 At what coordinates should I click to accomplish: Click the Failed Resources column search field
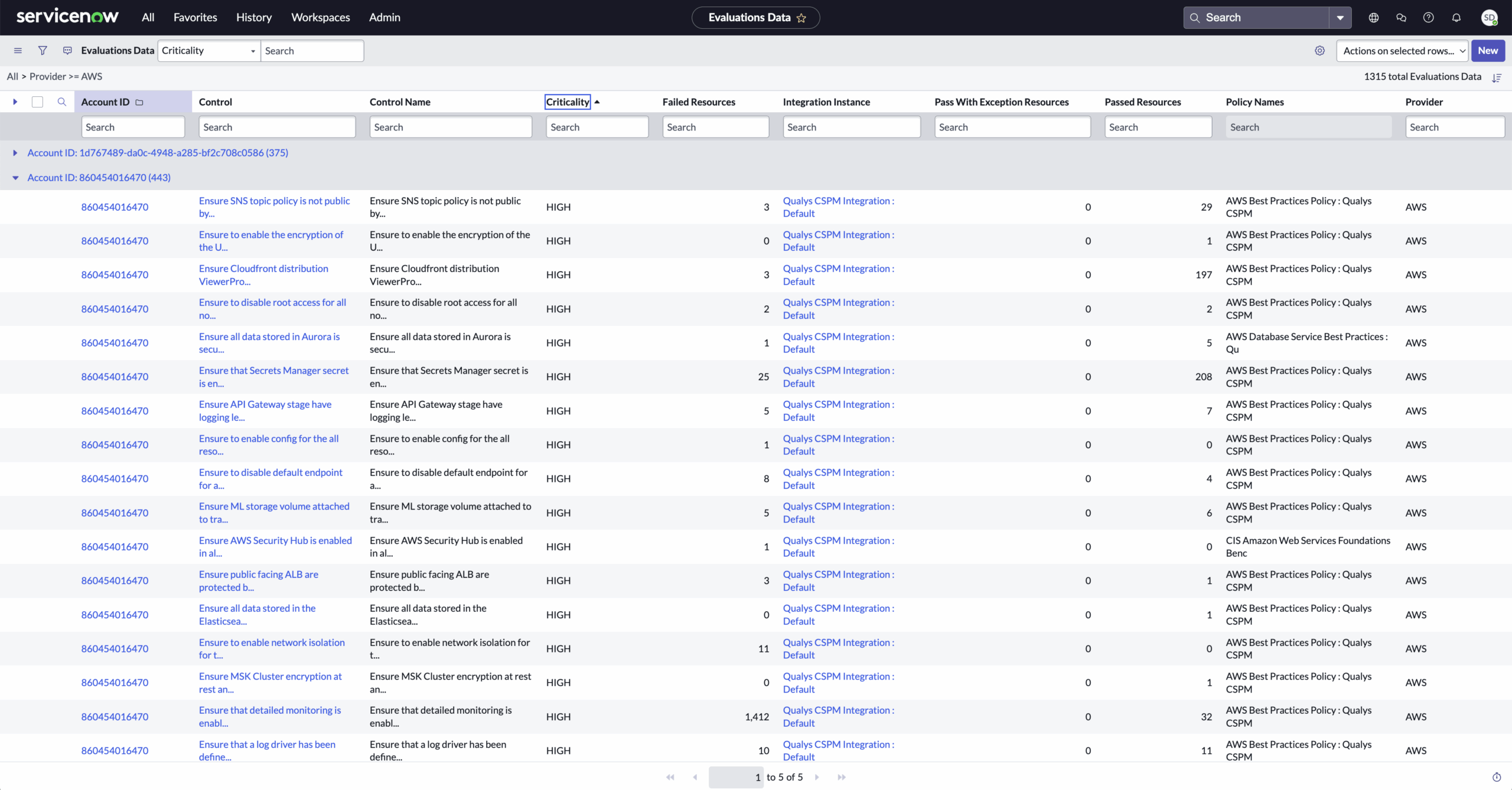coord(716,127)
